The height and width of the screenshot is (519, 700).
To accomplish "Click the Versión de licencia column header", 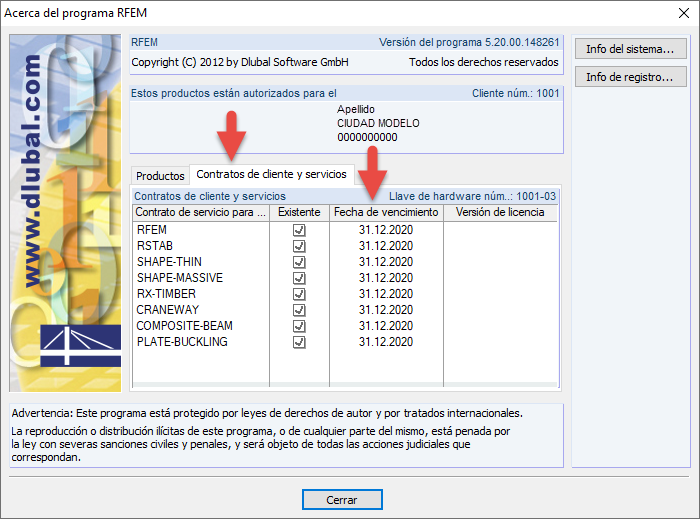I will (500, 212).
